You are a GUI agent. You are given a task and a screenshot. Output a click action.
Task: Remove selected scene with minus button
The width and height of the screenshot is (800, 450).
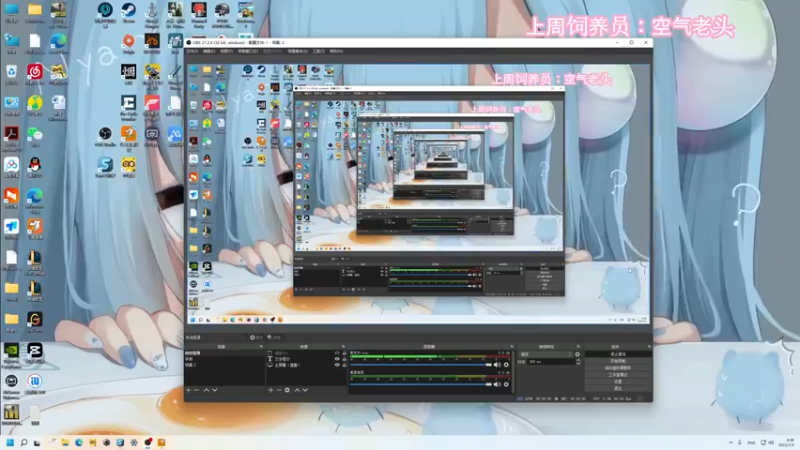(196, 390)
